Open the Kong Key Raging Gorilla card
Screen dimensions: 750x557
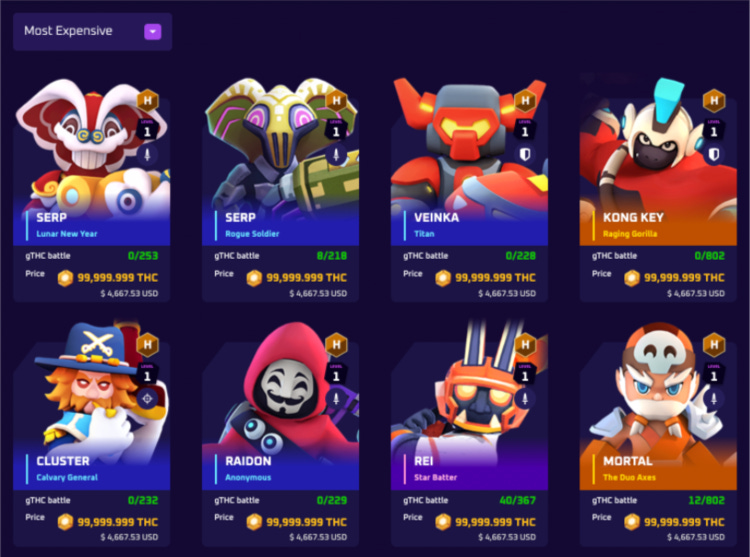(x=658, y=190)
